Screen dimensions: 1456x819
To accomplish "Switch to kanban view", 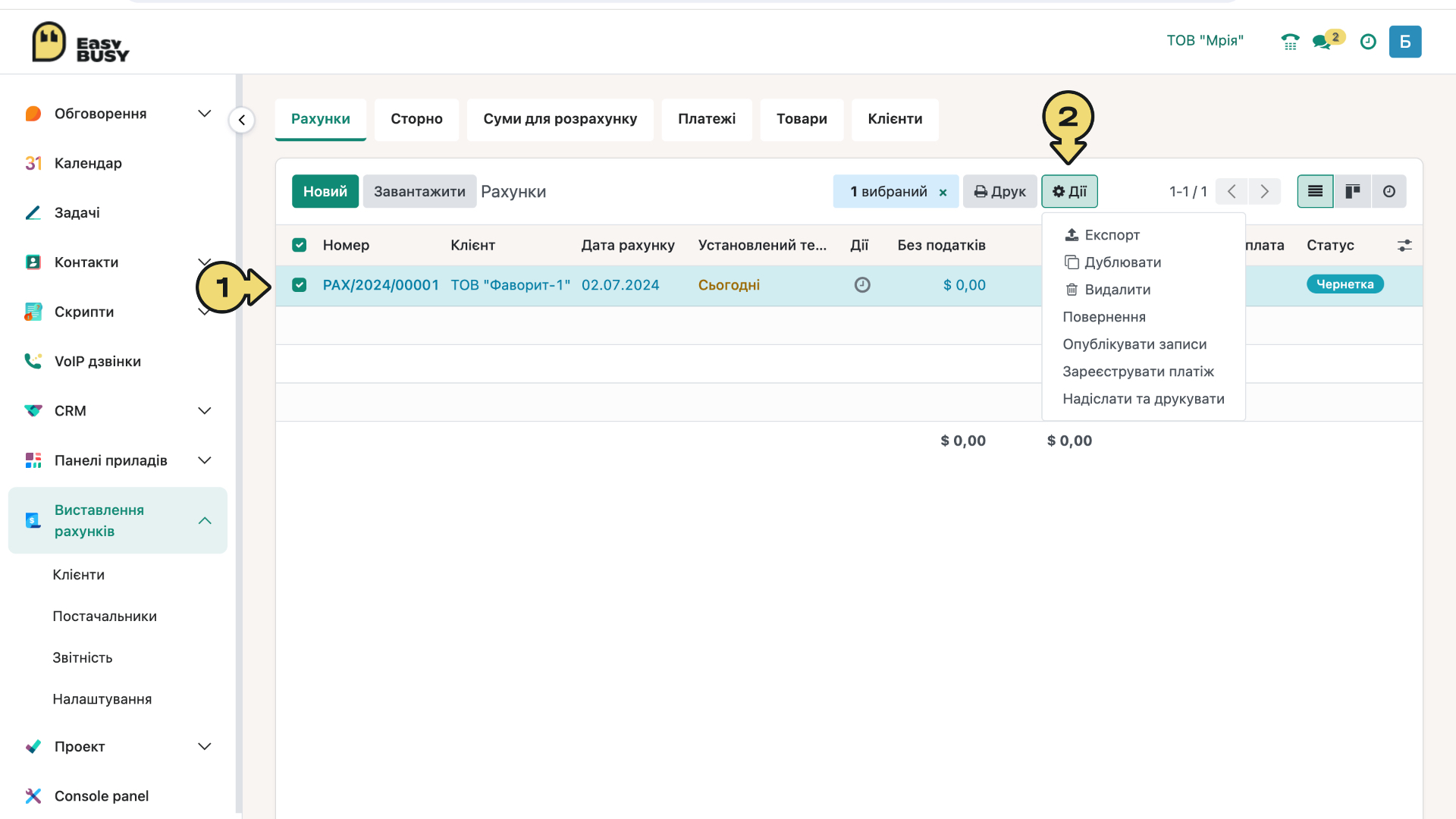I will 1352,191.
